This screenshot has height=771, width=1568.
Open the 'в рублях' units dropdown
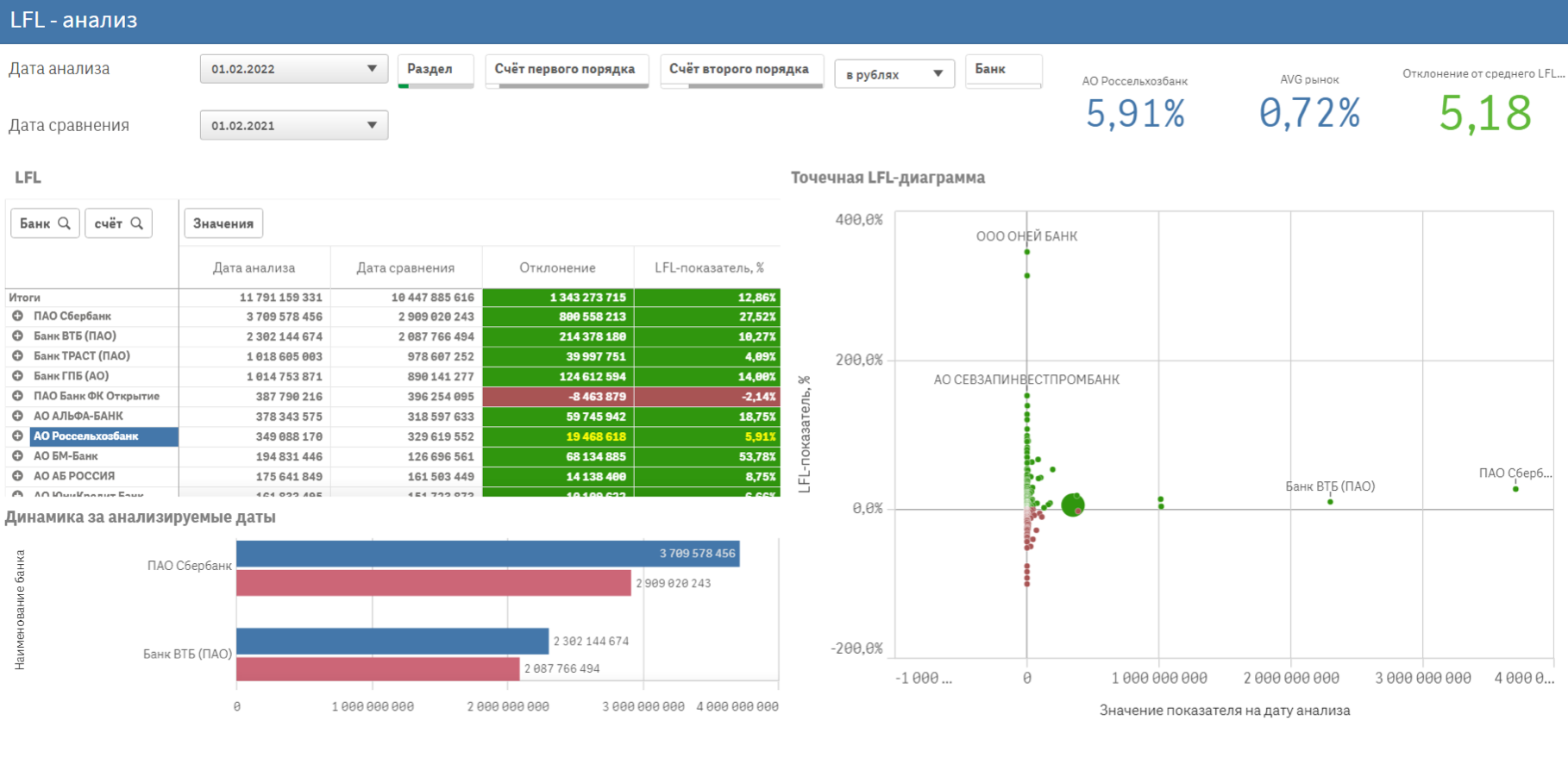[x=894, y=74]
